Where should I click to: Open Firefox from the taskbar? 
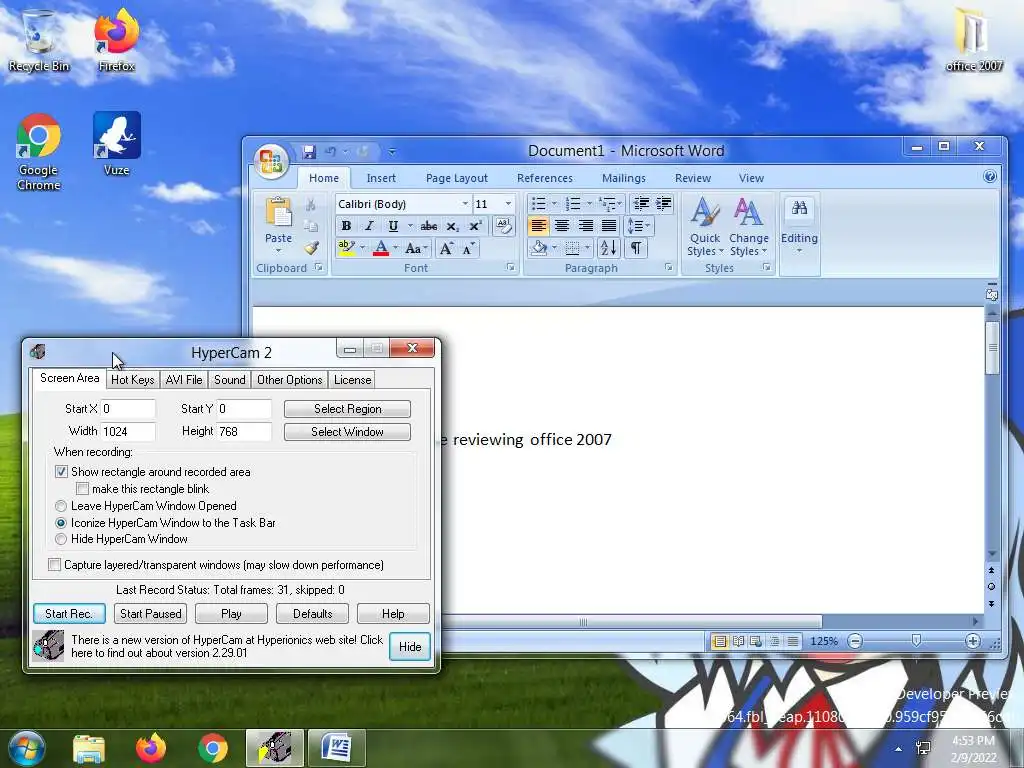150,748
